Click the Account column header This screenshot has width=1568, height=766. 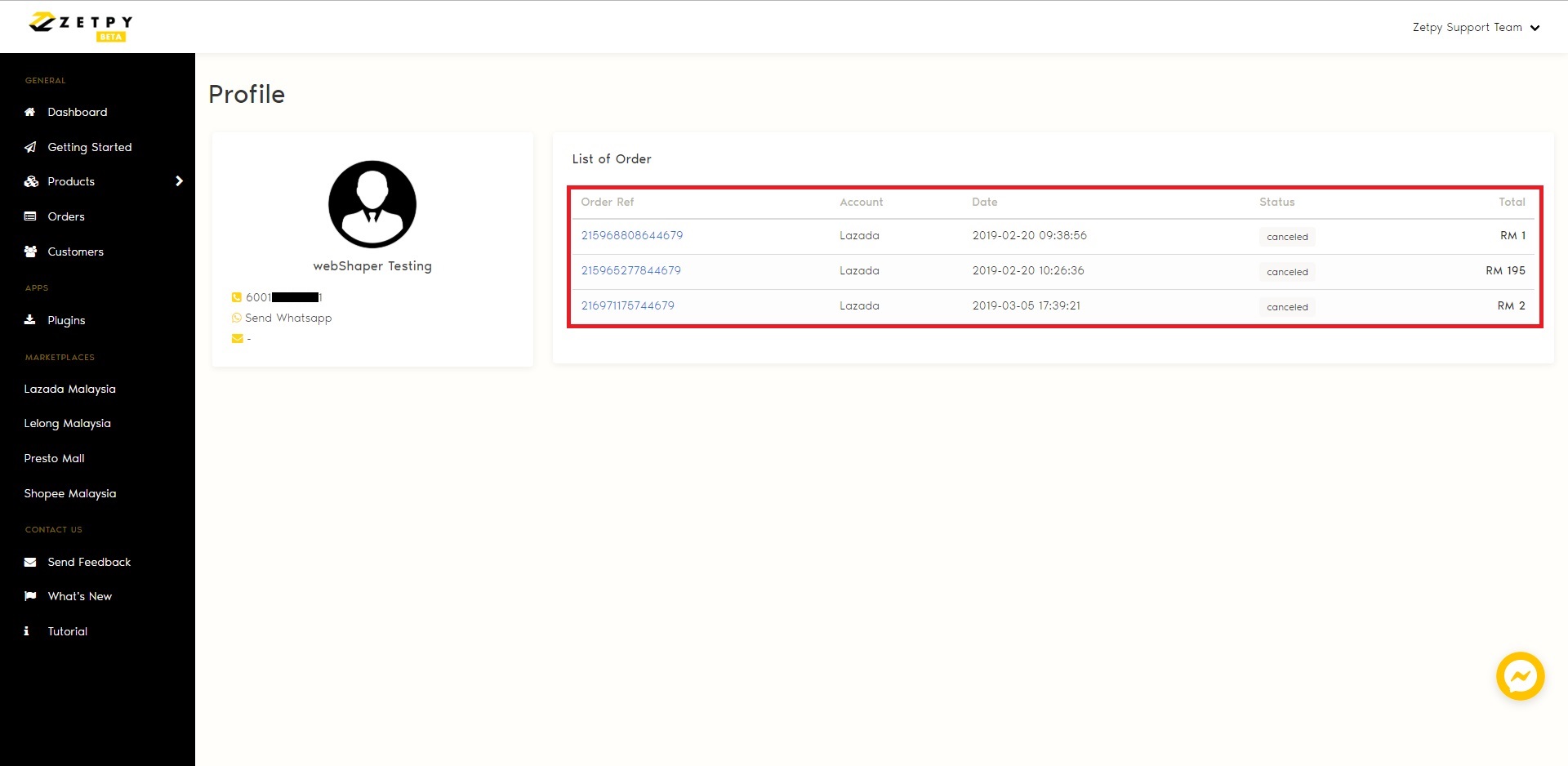pos(862,202)
